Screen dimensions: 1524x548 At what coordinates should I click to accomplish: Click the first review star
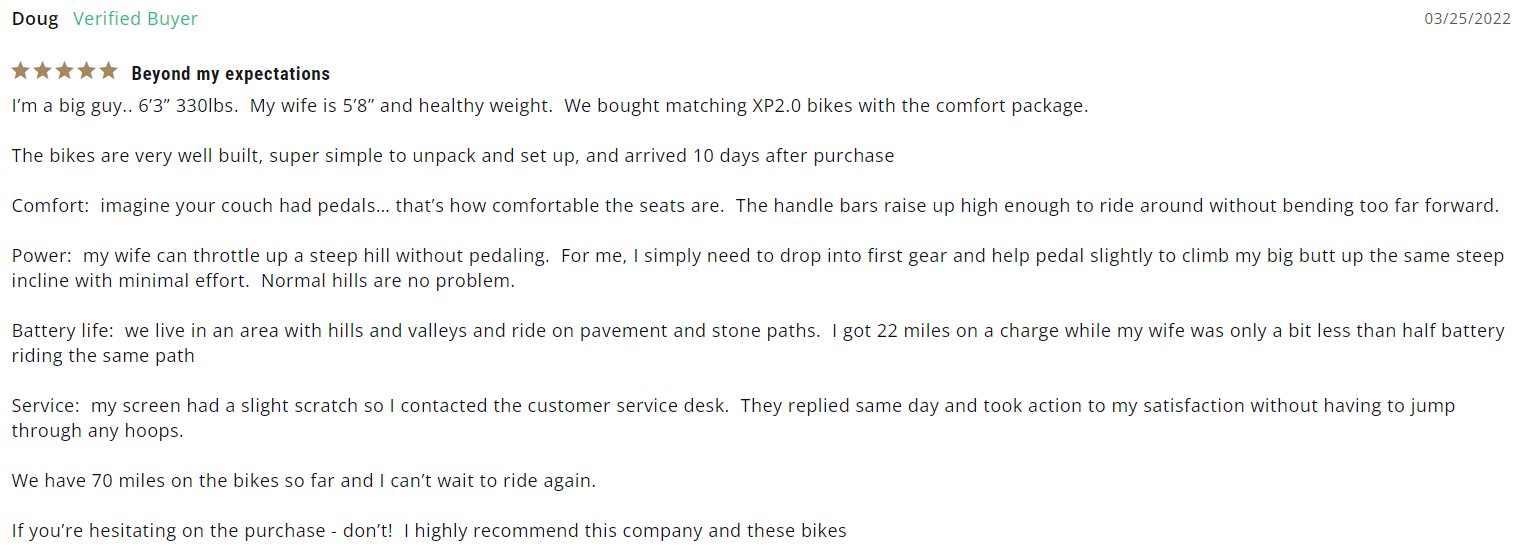[21, 71]
